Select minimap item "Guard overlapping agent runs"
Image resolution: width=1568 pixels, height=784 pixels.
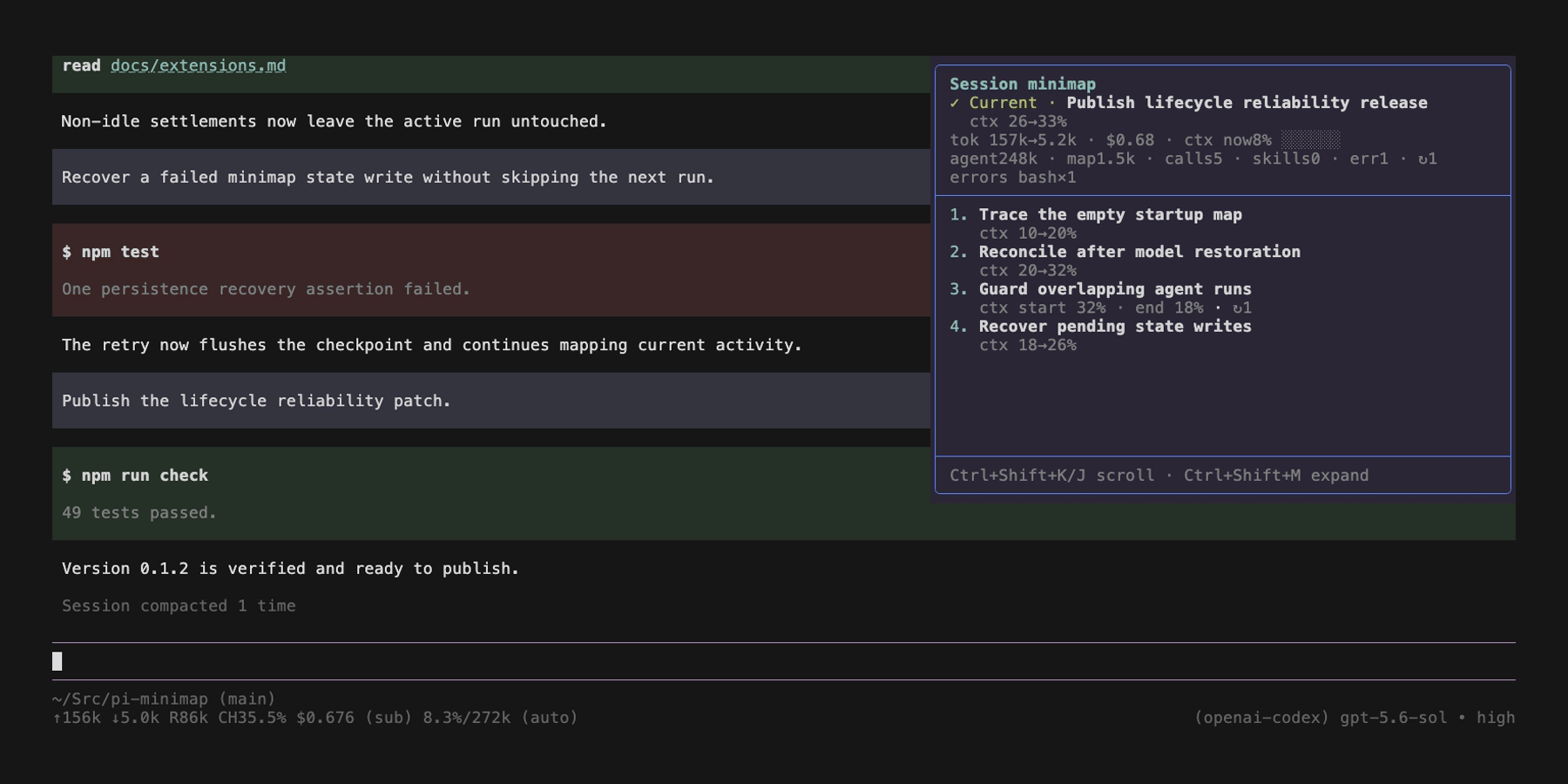[1115, 289]
